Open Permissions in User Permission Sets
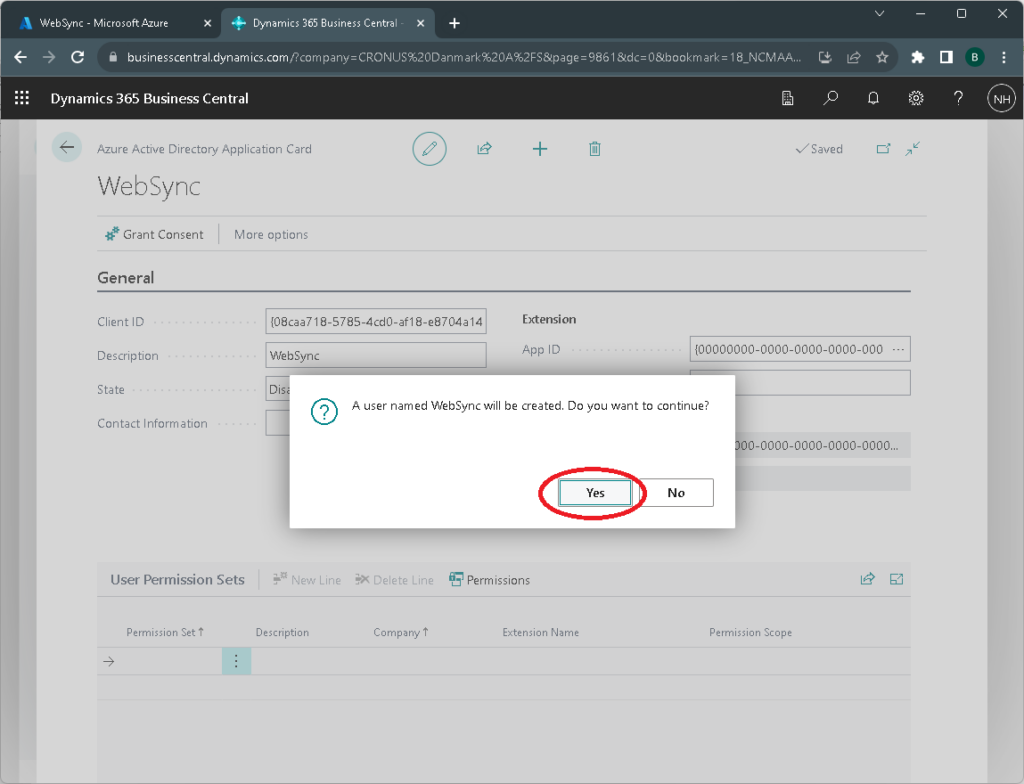This screenshot has height=784, width=1024. click(489, 580)
